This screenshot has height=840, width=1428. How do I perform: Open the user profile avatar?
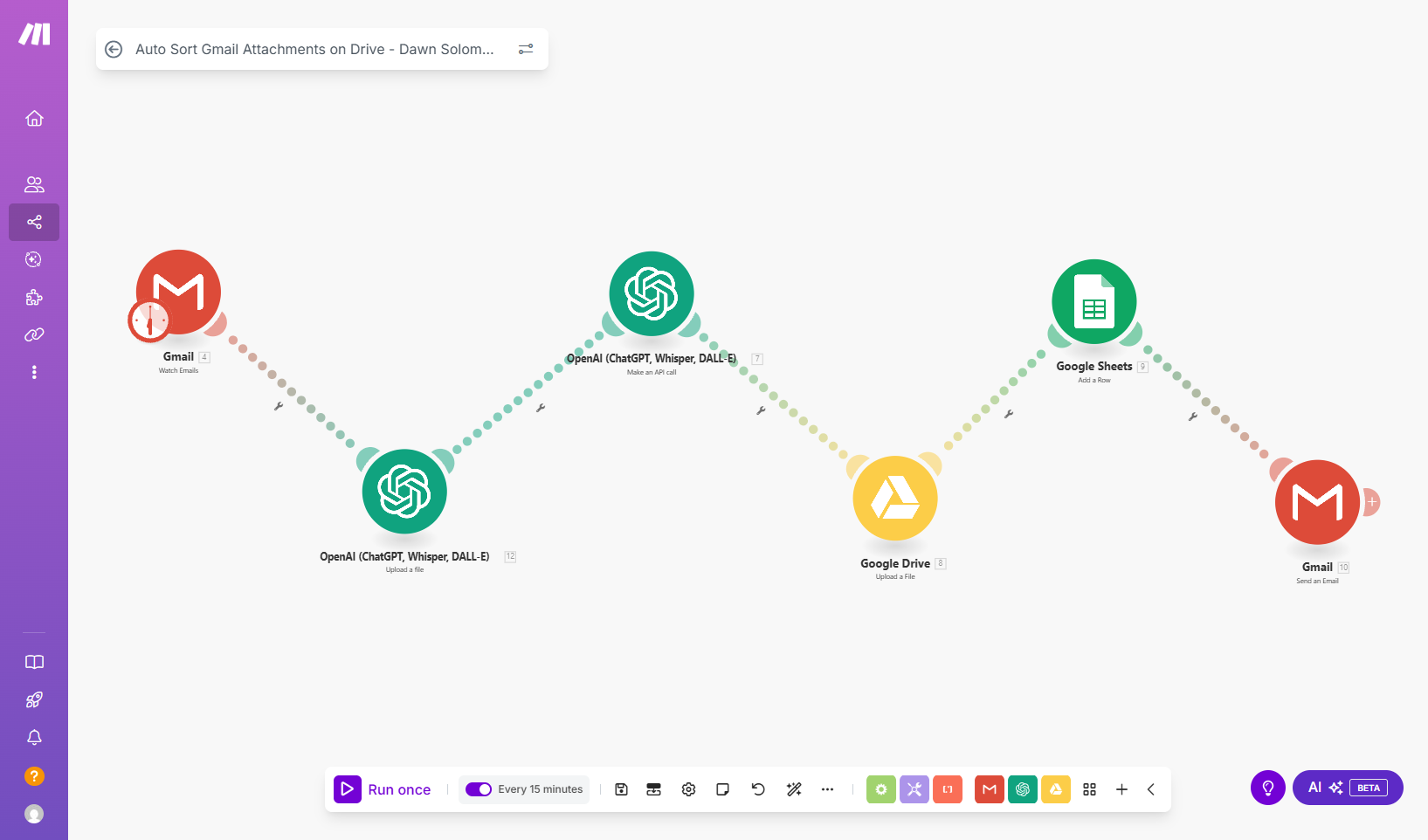(x=34, y=814)
